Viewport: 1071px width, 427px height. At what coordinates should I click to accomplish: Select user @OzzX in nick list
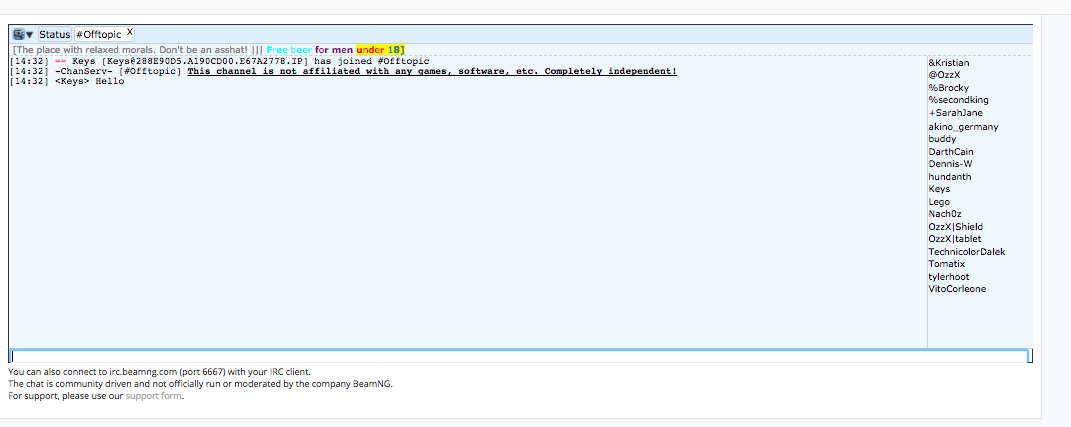(944, 75)
